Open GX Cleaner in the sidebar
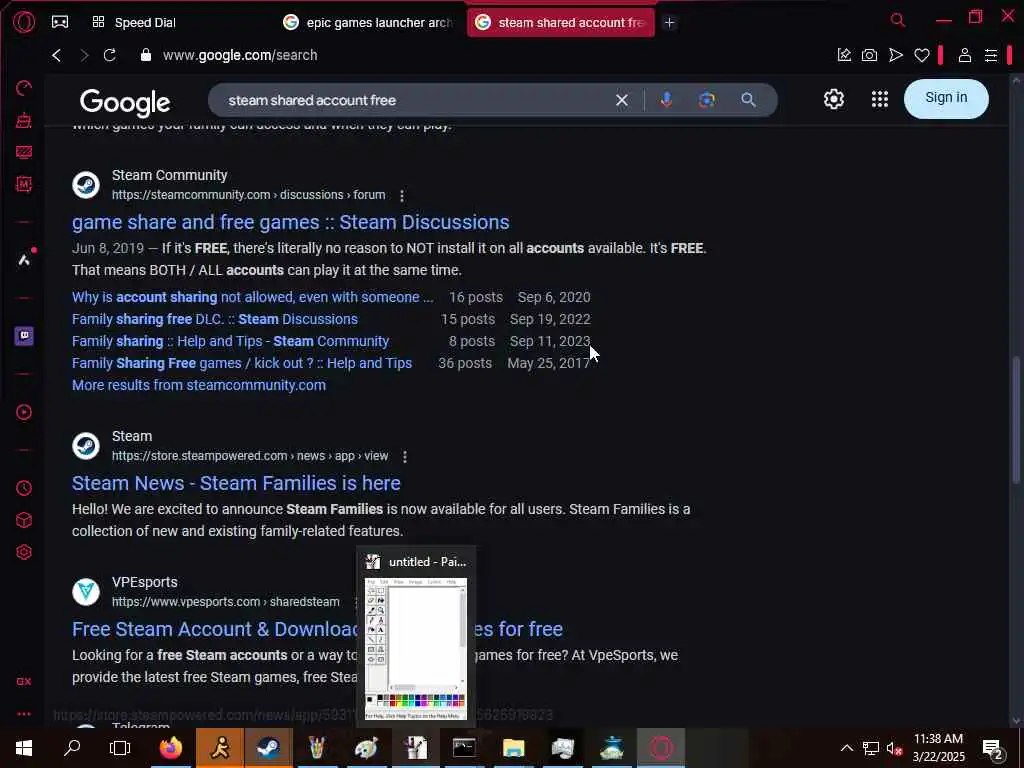The width and height of the screenshot is (1024, 768). coord(24,120)
